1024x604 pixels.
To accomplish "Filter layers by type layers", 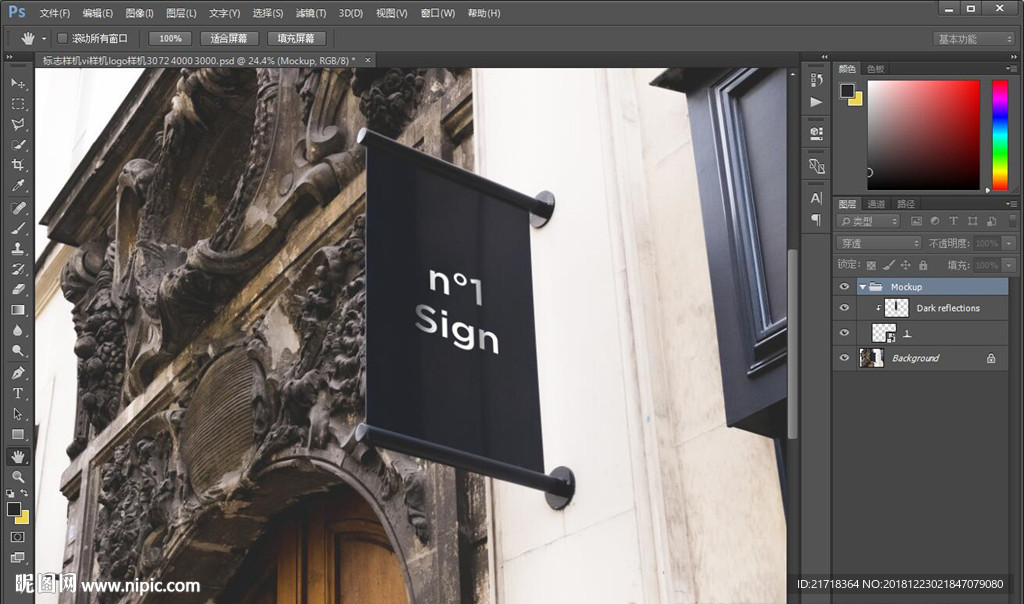I will (953, 221).
